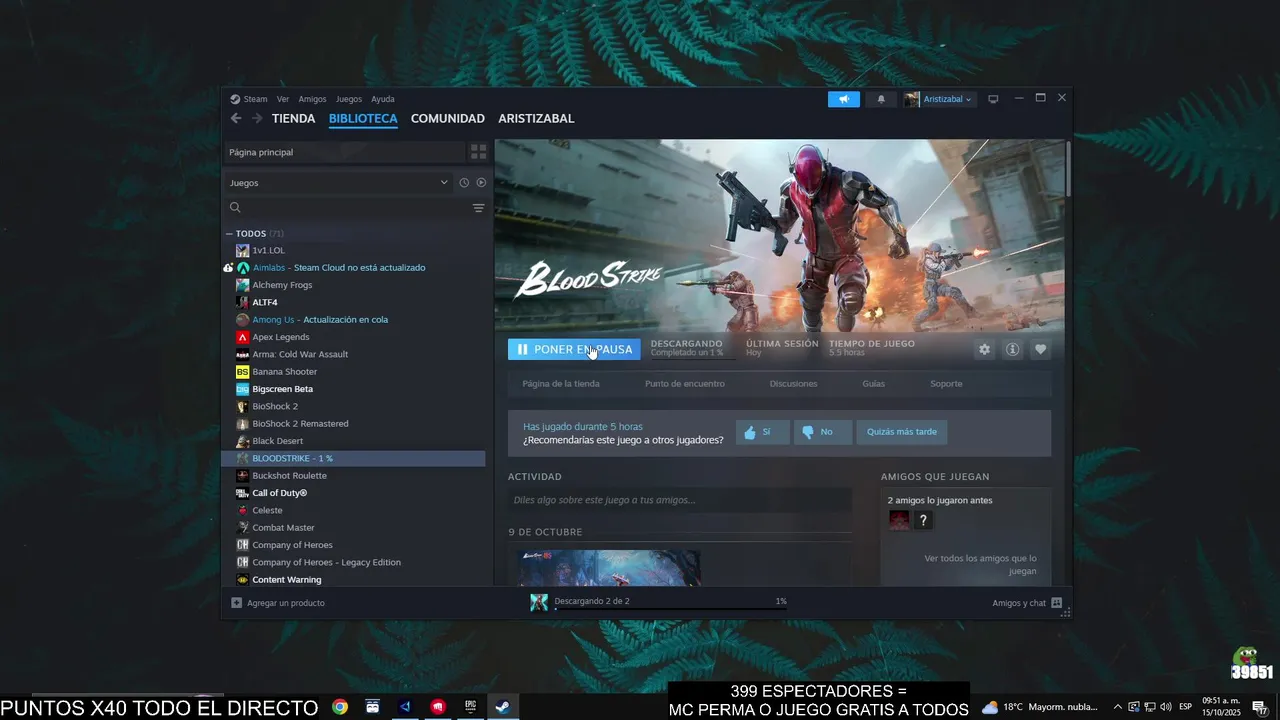Click the activity status text field
This screenshot has height=720, width=1280.
click(x=679, y=500)
